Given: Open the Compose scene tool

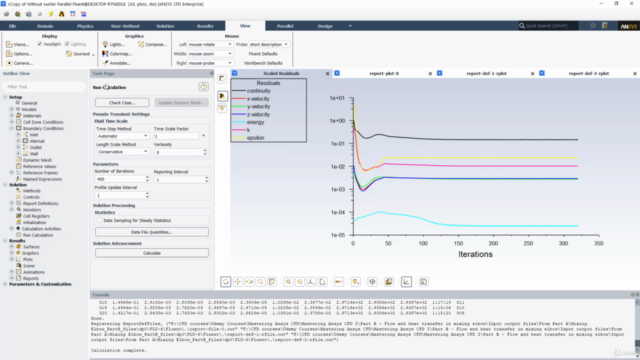Looking at the screenshot, I should click(152, 44).
